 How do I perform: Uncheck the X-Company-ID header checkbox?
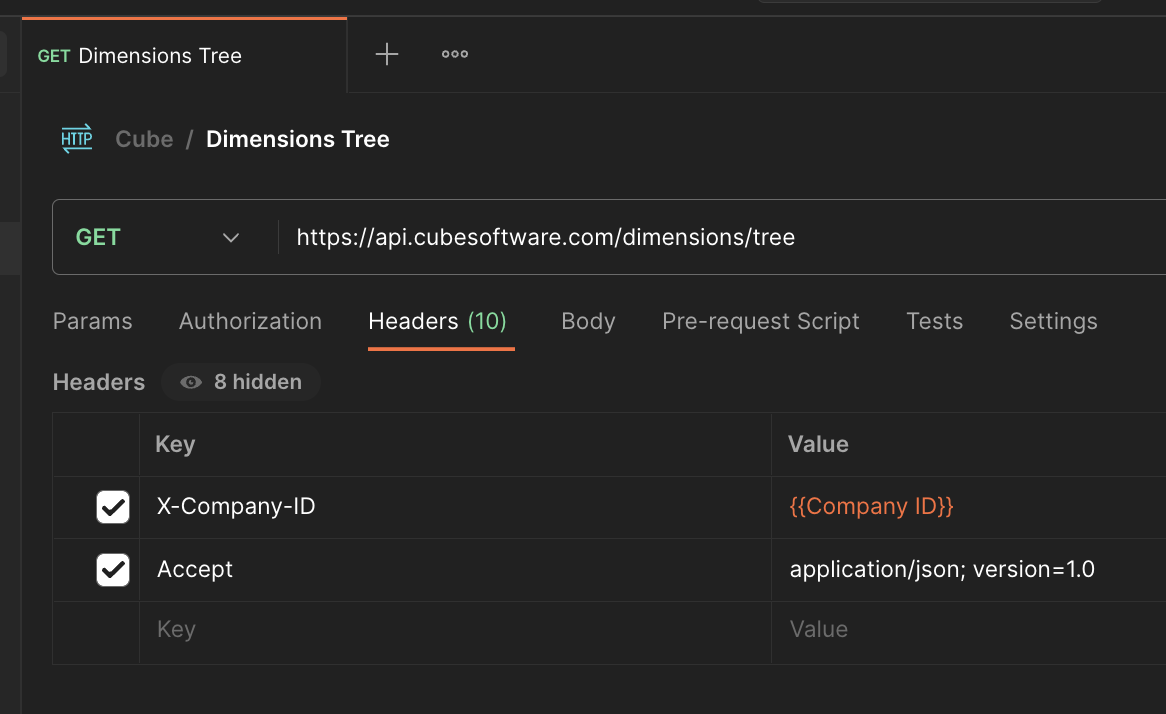(x=113, y=507)
